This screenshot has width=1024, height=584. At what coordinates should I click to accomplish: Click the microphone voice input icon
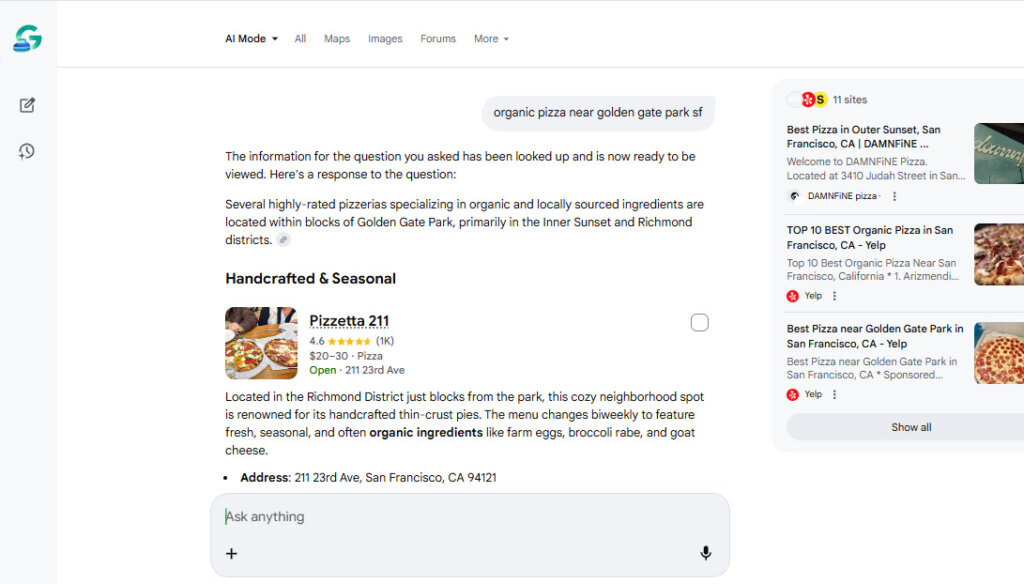[705, 553]
